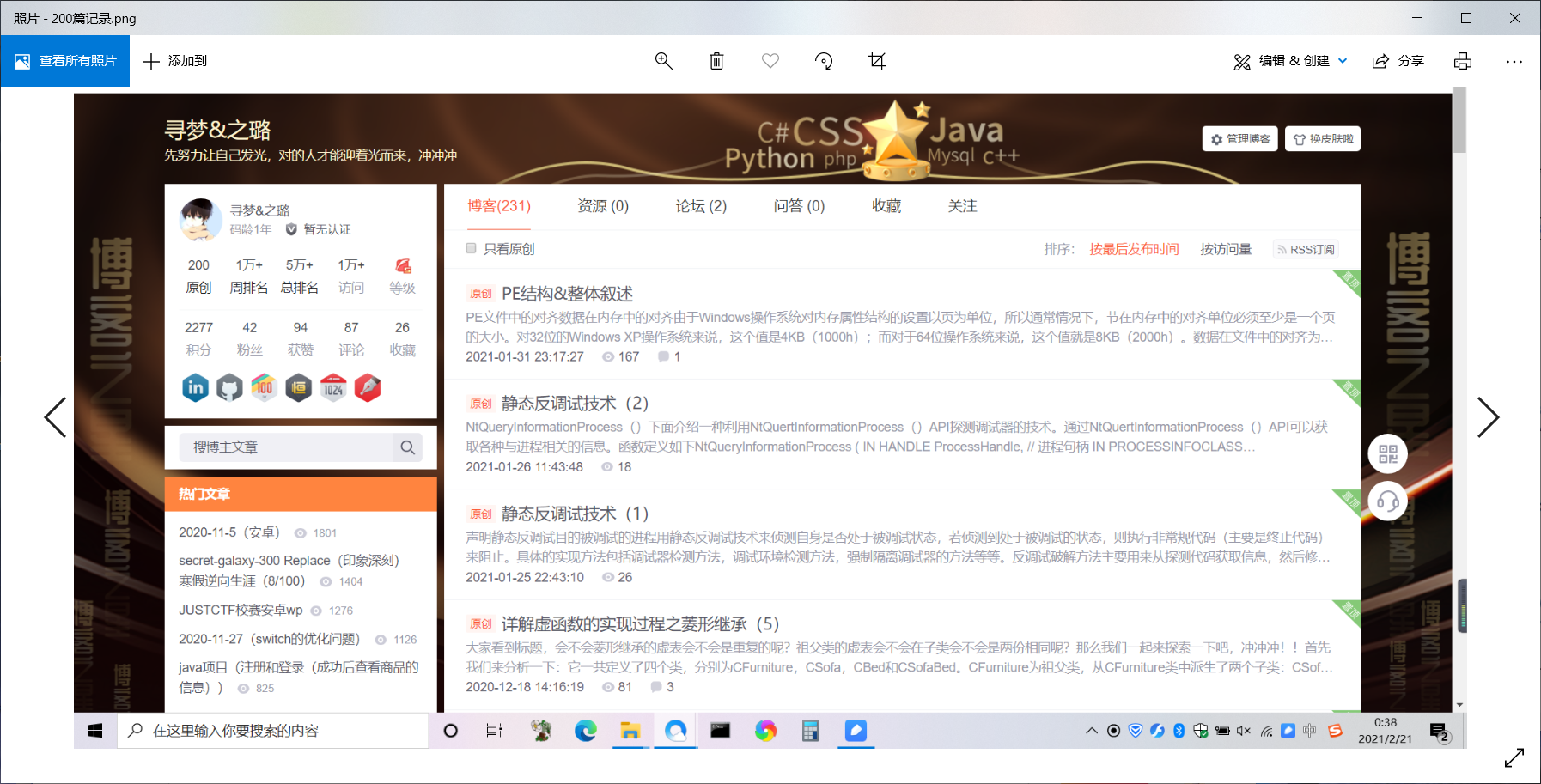Switch to the 收藏 tab

tap(886, 206)
